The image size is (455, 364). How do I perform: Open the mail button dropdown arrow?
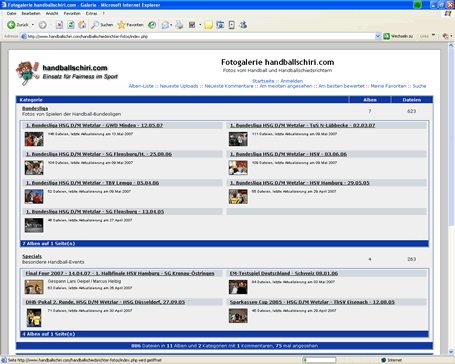[171, 25]
